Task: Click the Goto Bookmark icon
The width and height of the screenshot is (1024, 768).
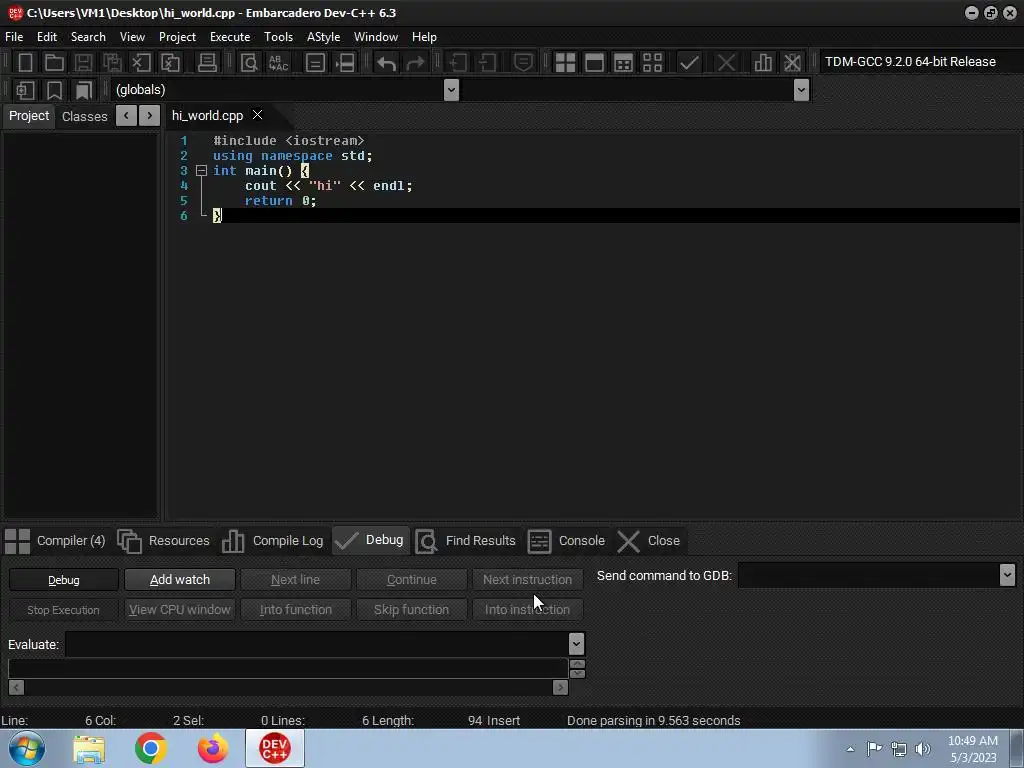Action: click(84, 90)
